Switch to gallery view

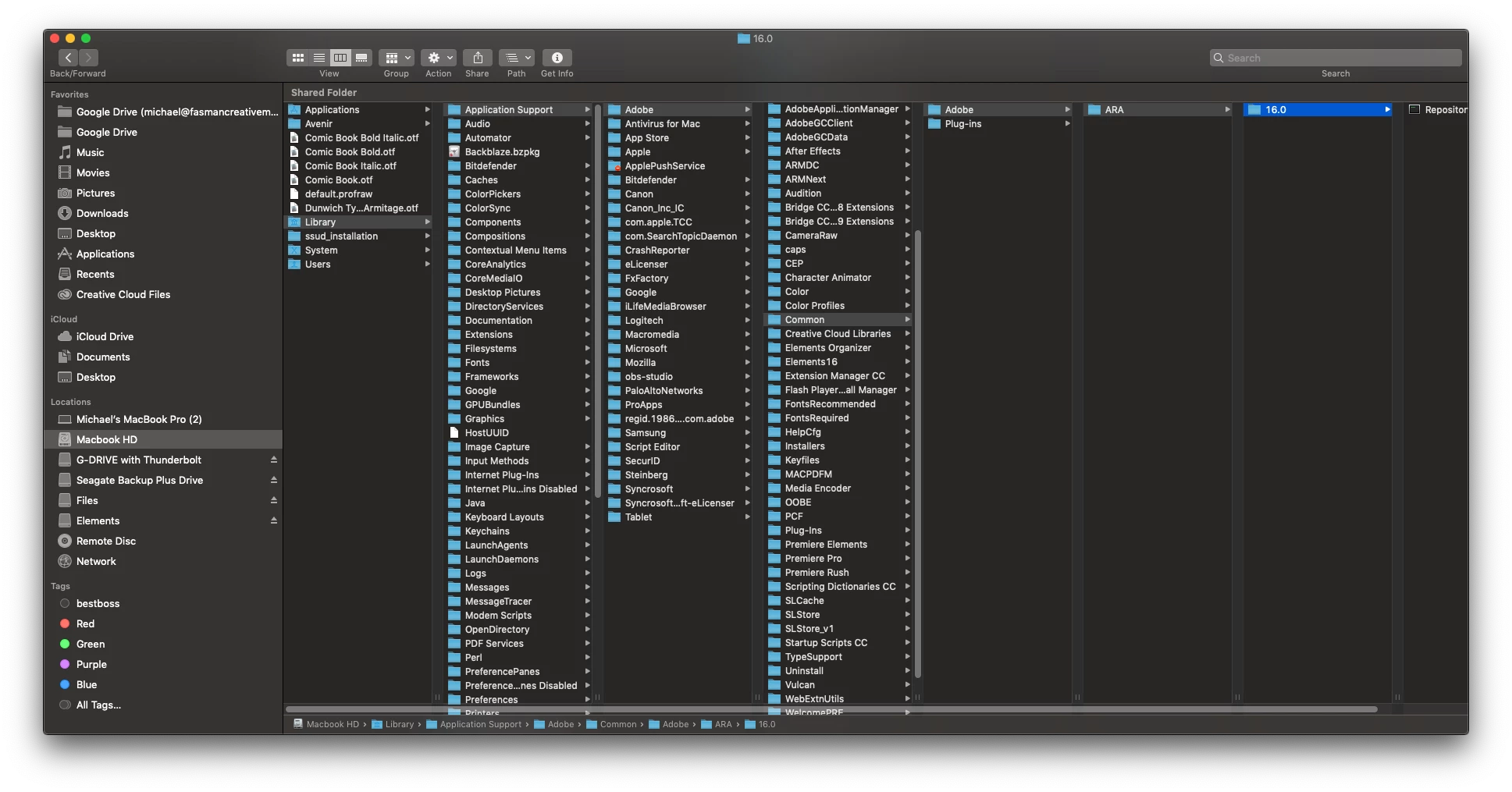361,58
